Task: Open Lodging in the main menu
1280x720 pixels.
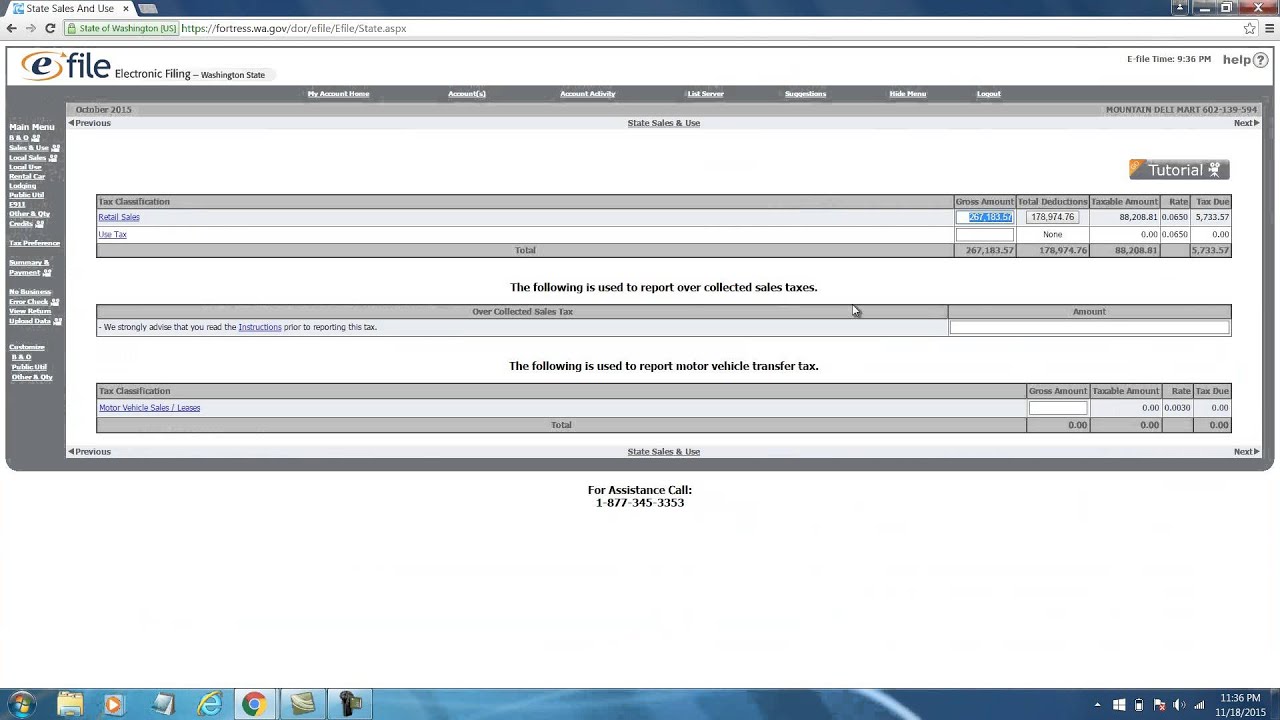Action: coord(22,186)
